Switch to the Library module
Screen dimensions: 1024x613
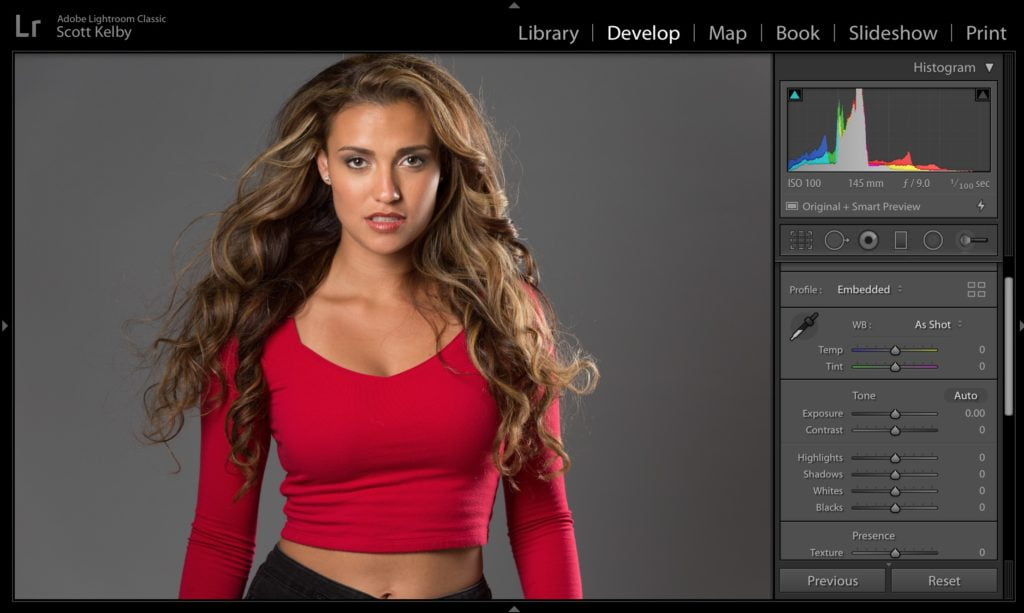click(548, 33)
